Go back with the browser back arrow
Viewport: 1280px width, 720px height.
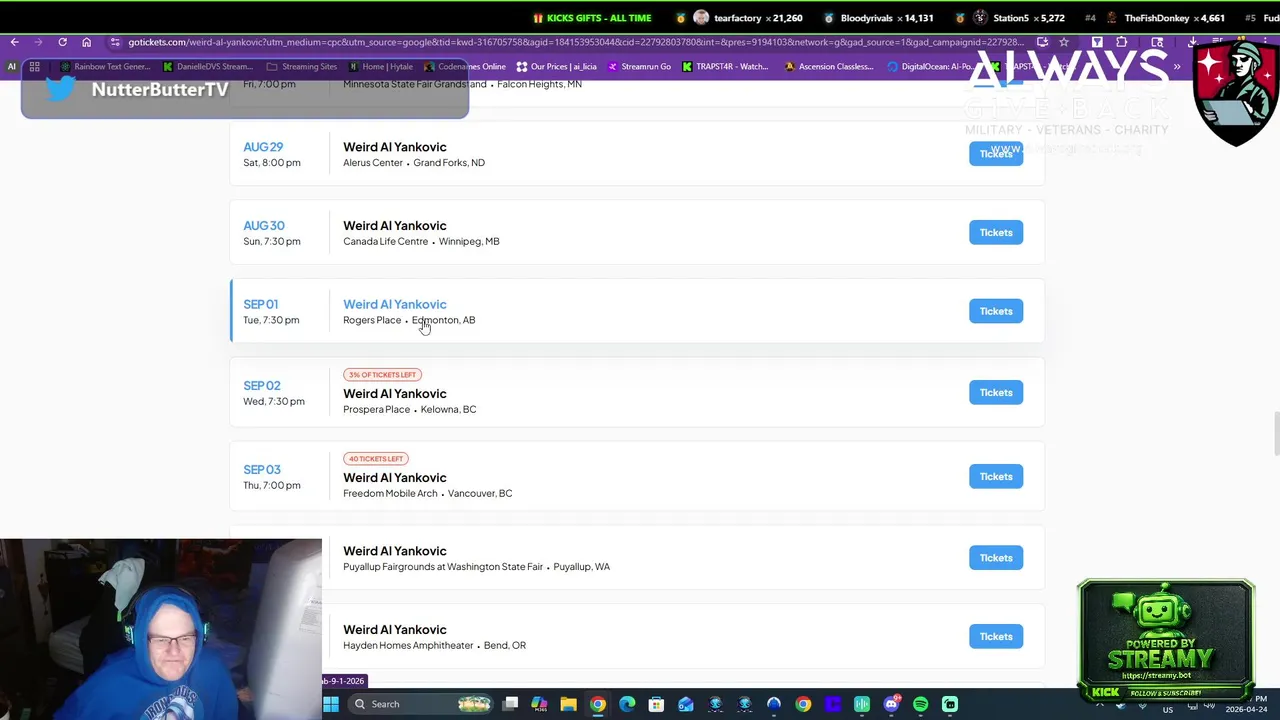tap(14, 42)
